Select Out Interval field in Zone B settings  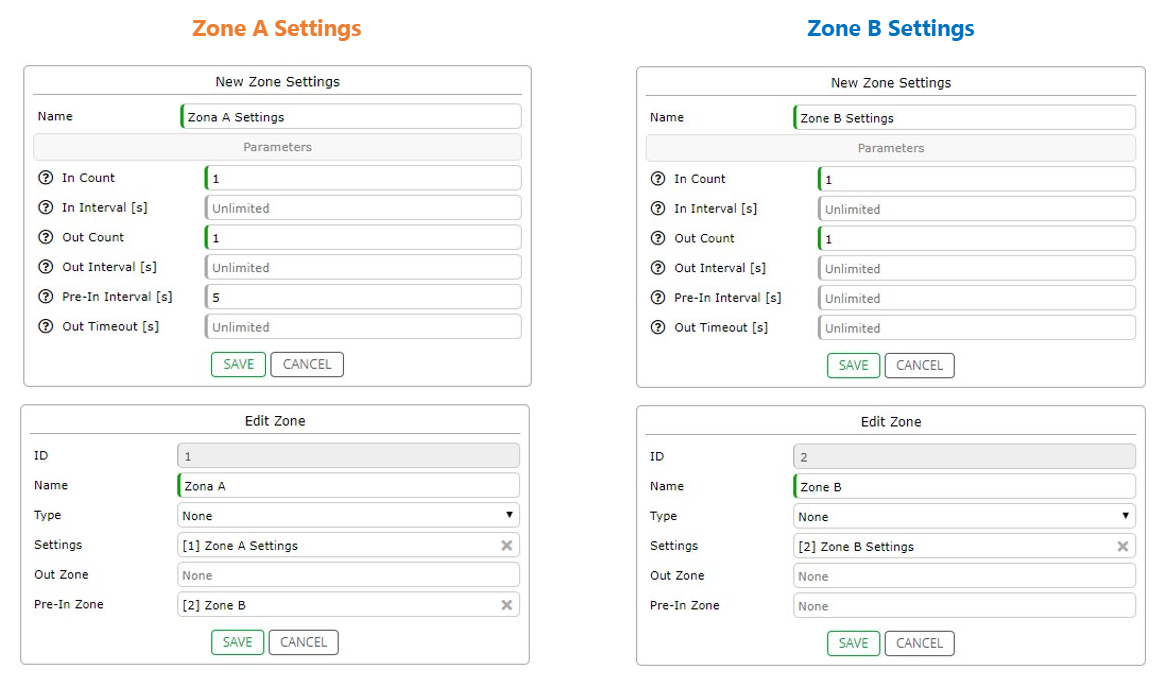click(977, 268)
